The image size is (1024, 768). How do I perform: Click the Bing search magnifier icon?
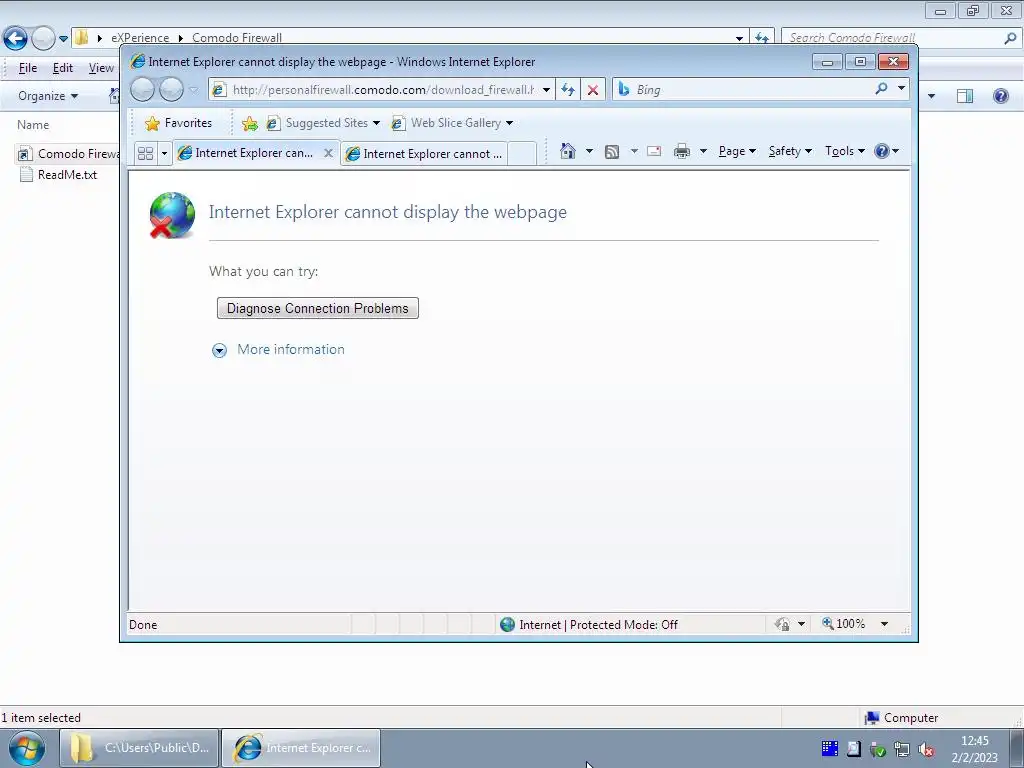881,88
